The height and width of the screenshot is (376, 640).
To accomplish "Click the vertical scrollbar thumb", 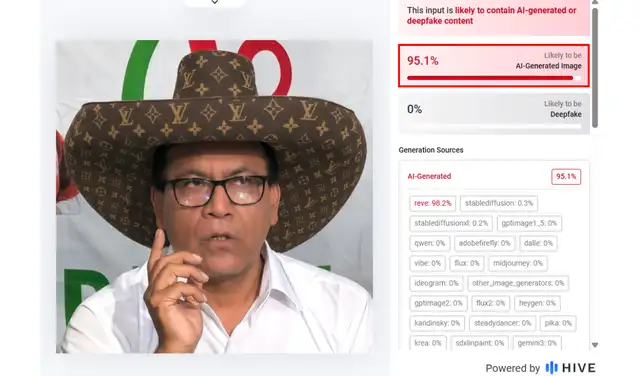I will pos(595,67).
